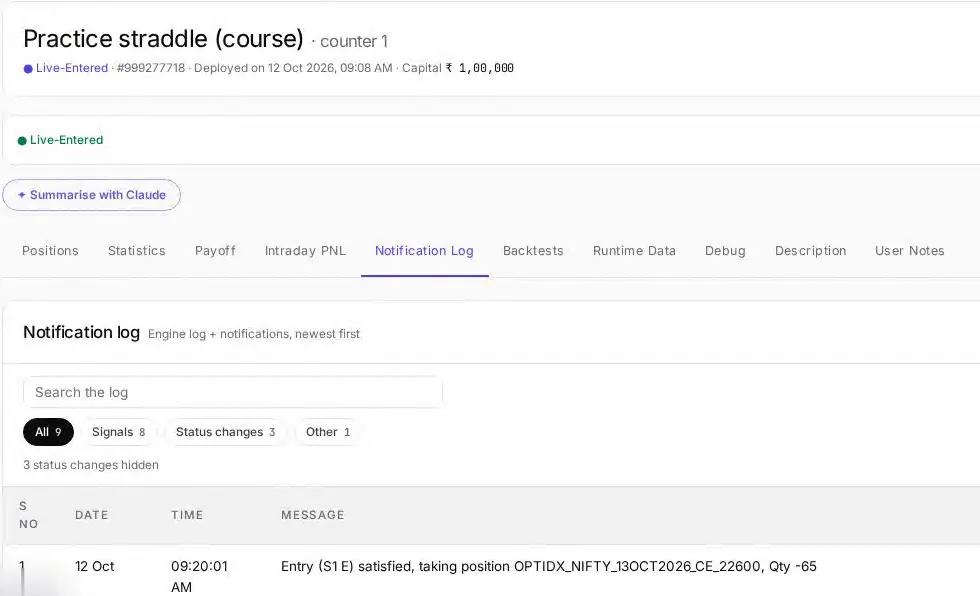The image size is (980, 596).
Task: Click the capital amount ₹ 1,00,000
Action: click(x=480, y=68)
